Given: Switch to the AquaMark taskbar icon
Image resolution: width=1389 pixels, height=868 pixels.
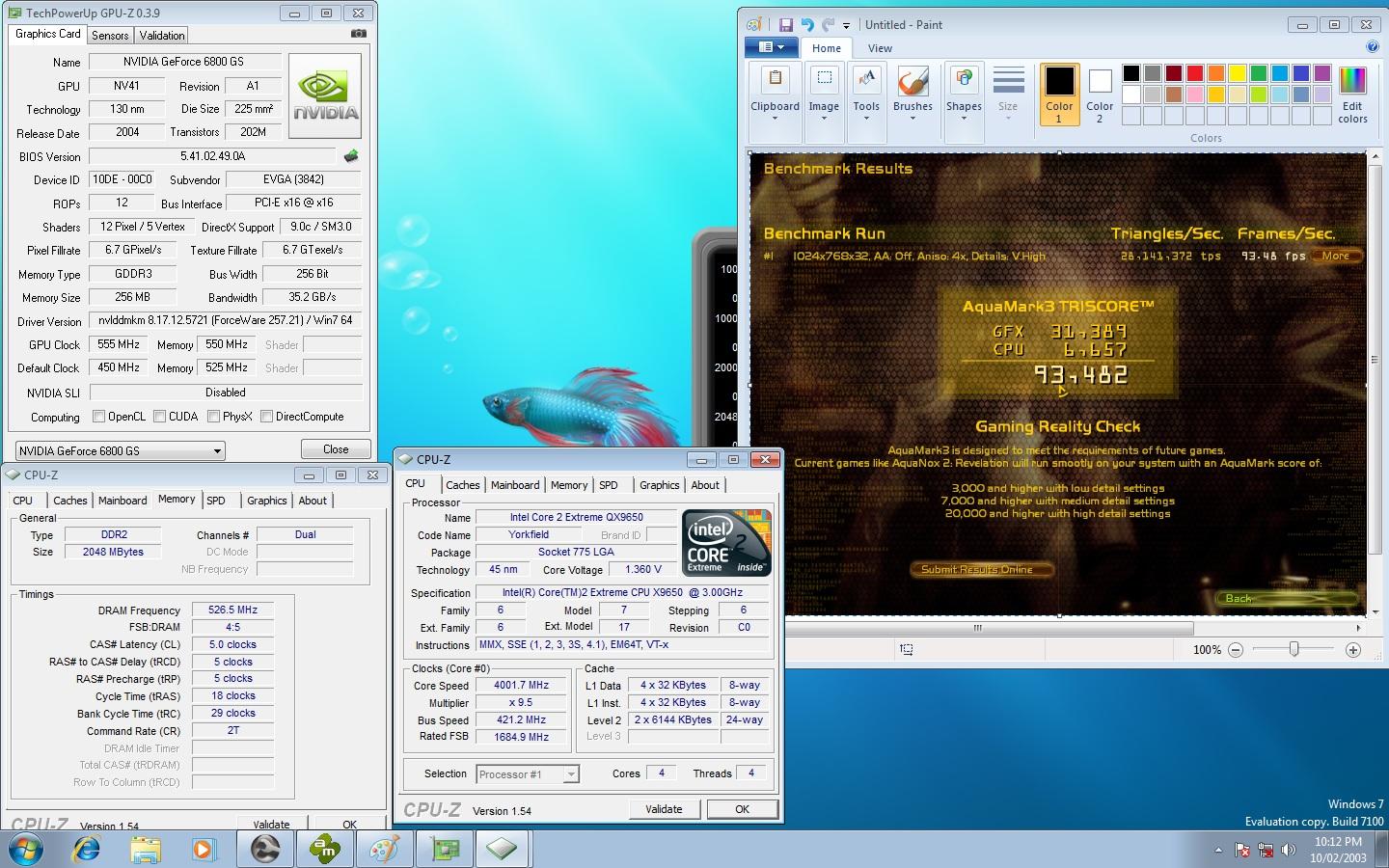Looking at the screenshot, I should [324, 849].
